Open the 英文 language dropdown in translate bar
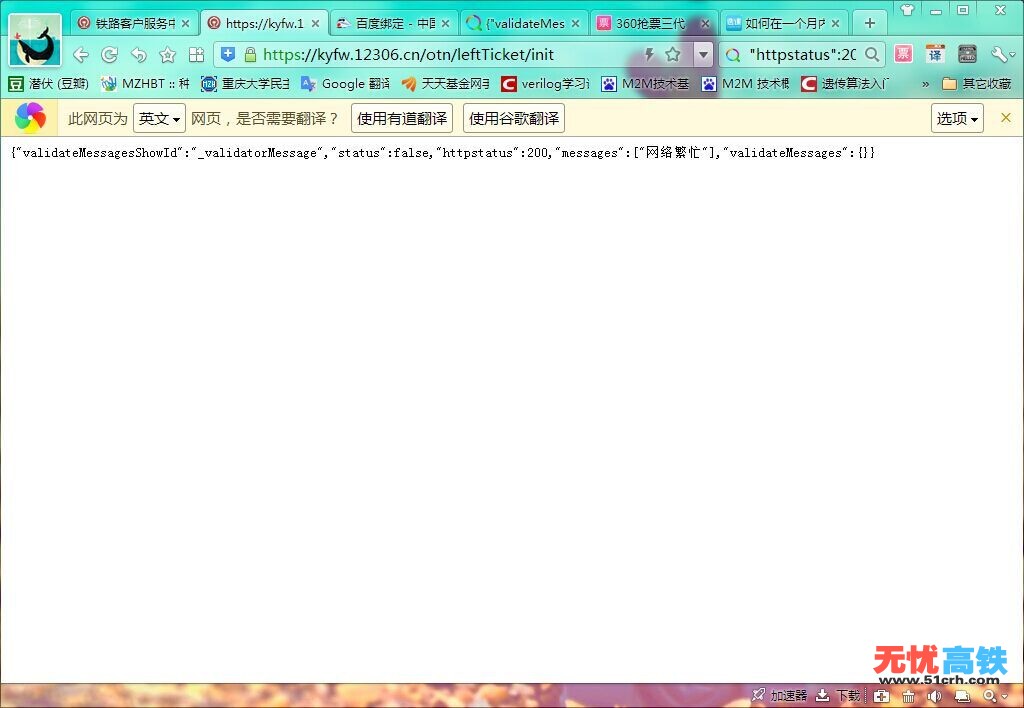 tap(158, 117)
